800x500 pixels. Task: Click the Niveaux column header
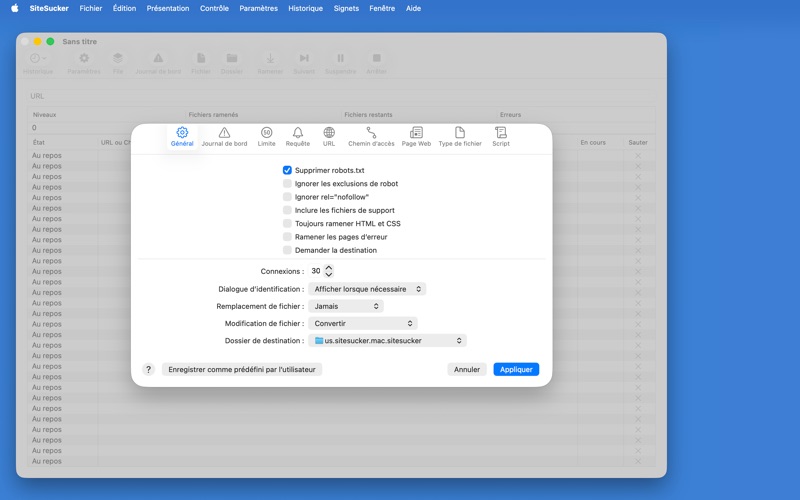[x=44, y=115]
